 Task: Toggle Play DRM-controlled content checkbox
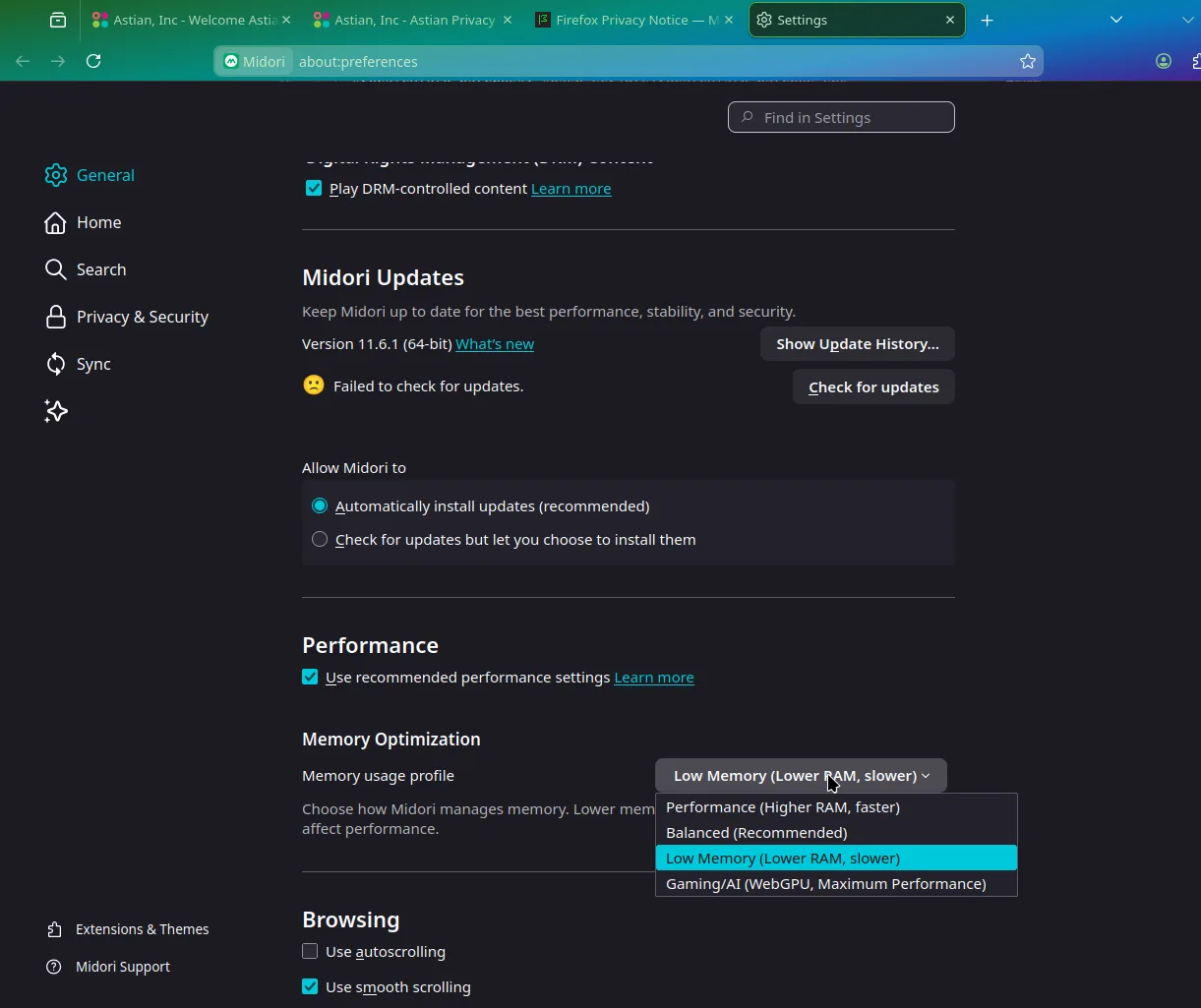pyautogui.click(x=314, y=188)
